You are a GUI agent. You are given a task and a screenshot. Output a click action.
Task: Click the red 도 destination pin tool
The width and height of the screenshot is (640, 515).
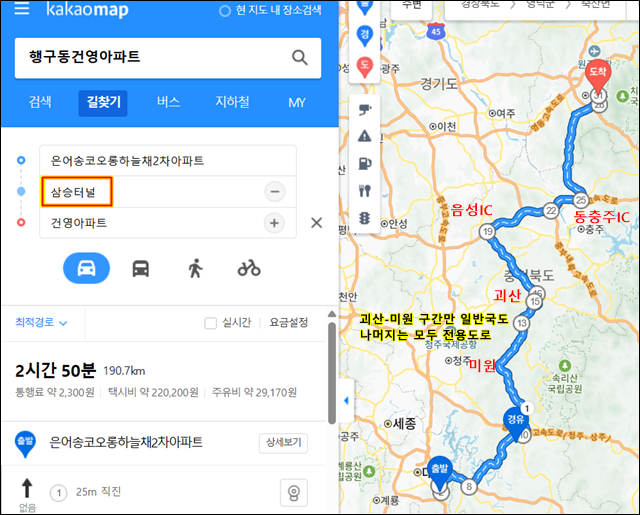point(364,66)
